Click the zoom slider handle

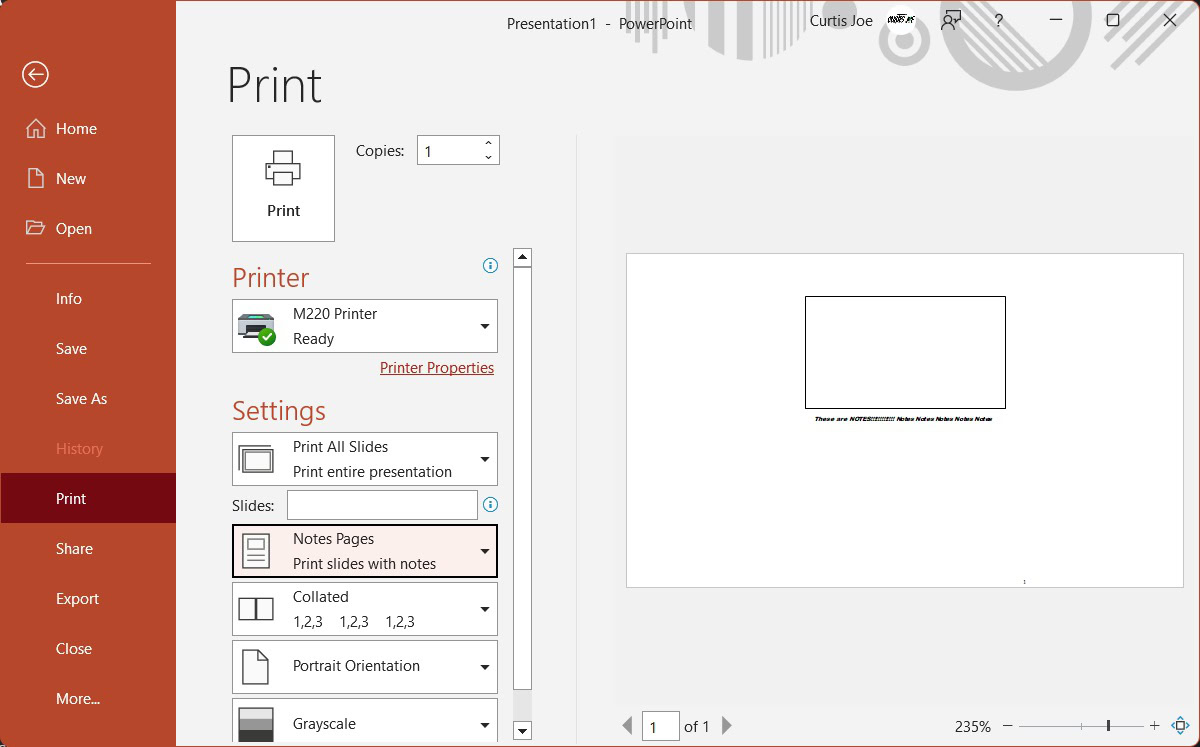coord(1108,726)
